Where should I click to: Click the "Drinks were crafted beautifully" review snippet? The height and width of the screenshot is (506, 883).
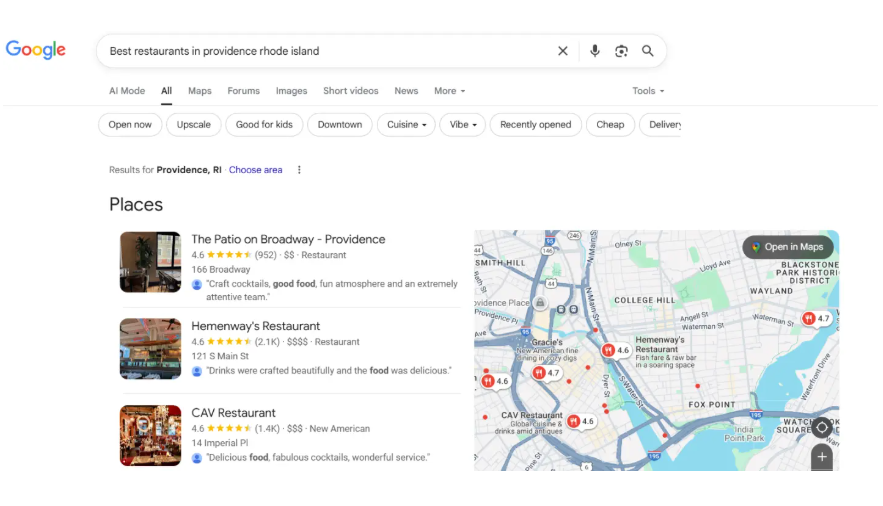[x=328, y=371]
